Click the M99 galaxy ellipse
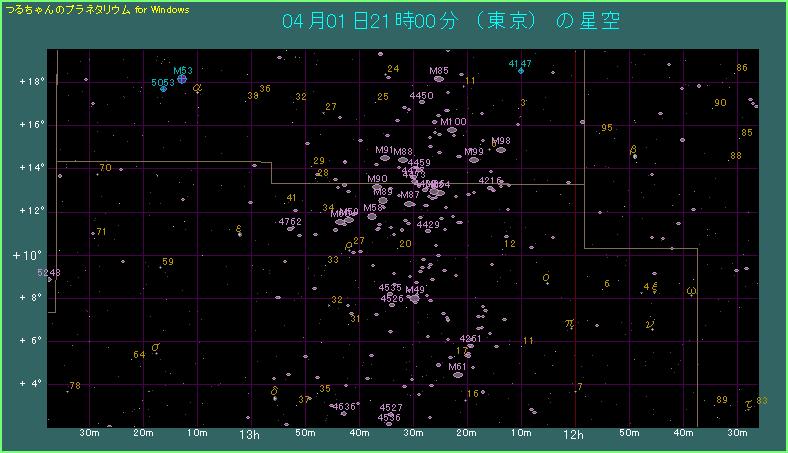The image size is (788, 453). coord(474,159)
